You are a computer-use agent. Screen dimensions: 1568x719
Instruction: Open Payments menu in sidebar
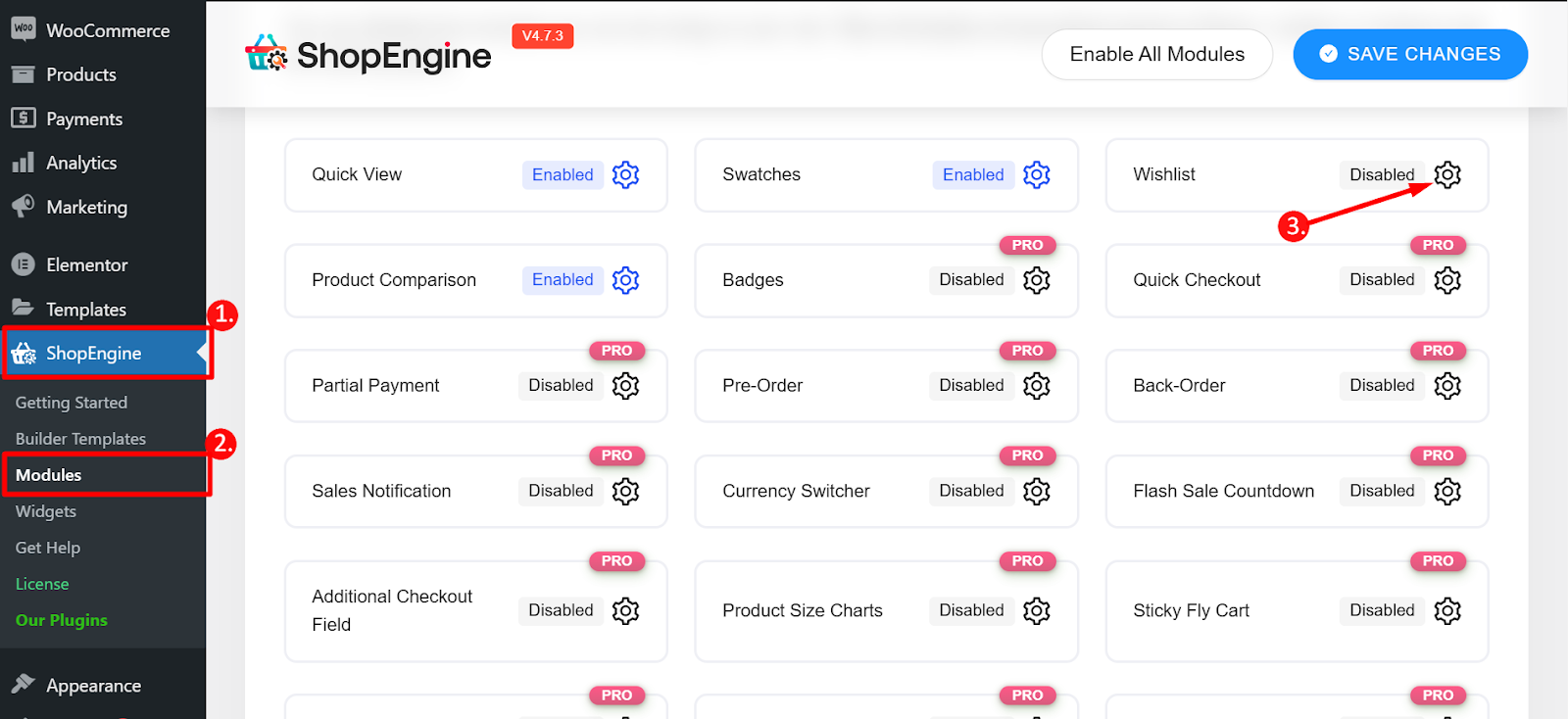[103, 119]
